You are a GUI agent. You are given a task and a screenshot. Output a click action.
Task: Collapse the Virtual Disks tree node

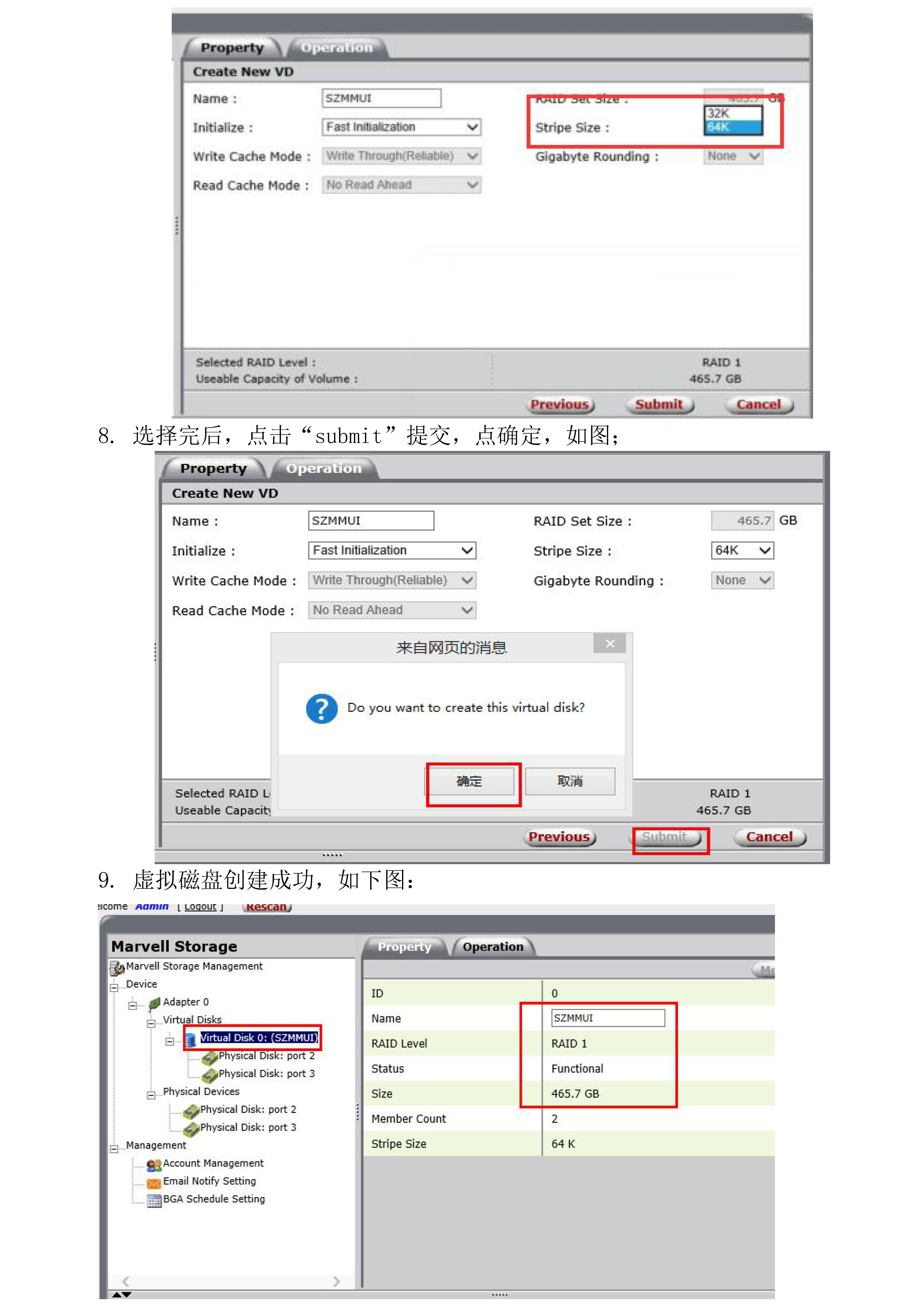point(151,1023)
